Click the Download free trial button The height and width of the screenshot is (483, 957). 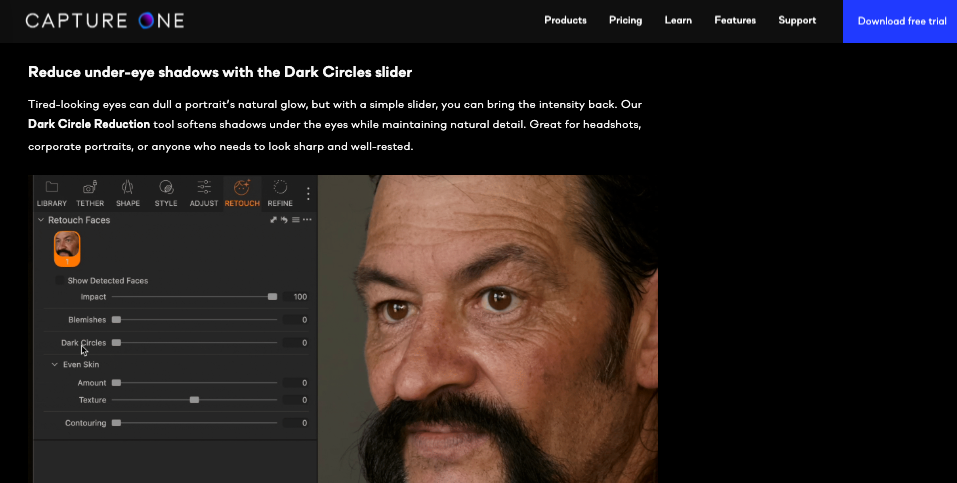[x=900, y=21]
